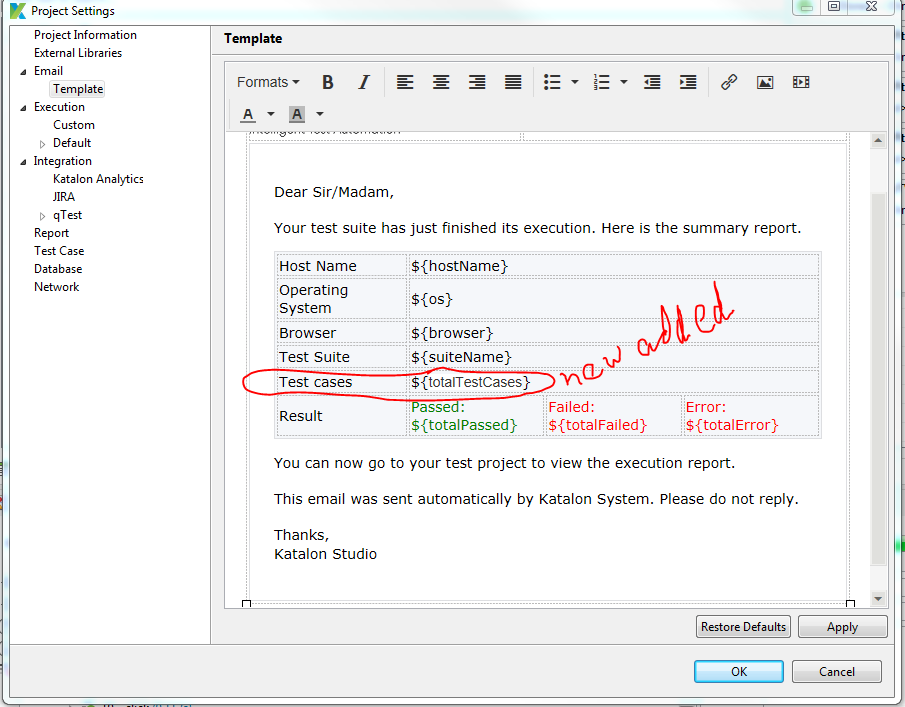905x707 pixels.
Task: Insert a numbered list
Action: [x=601, y=83]
